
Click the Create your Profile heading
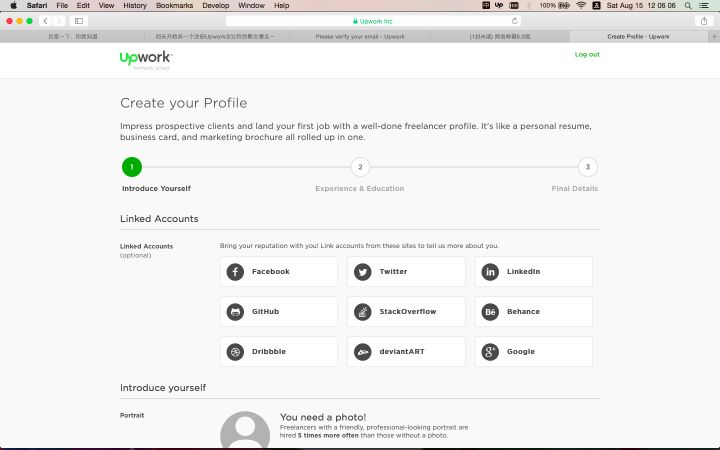pyautogui.click(x=184, y=103)
